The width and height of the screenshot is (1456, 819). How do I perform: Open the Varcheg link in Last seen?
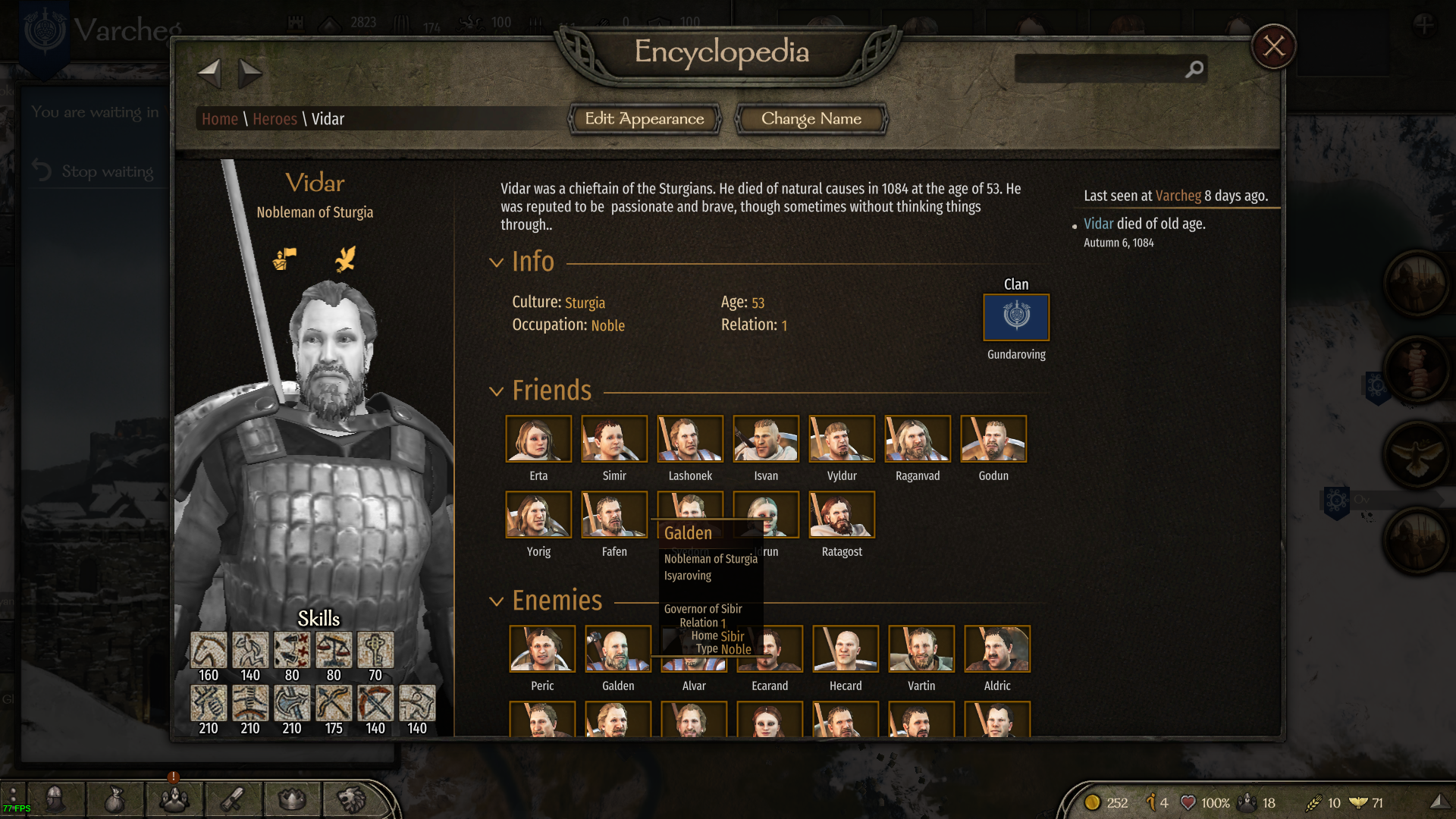(x=1178, y=196)
